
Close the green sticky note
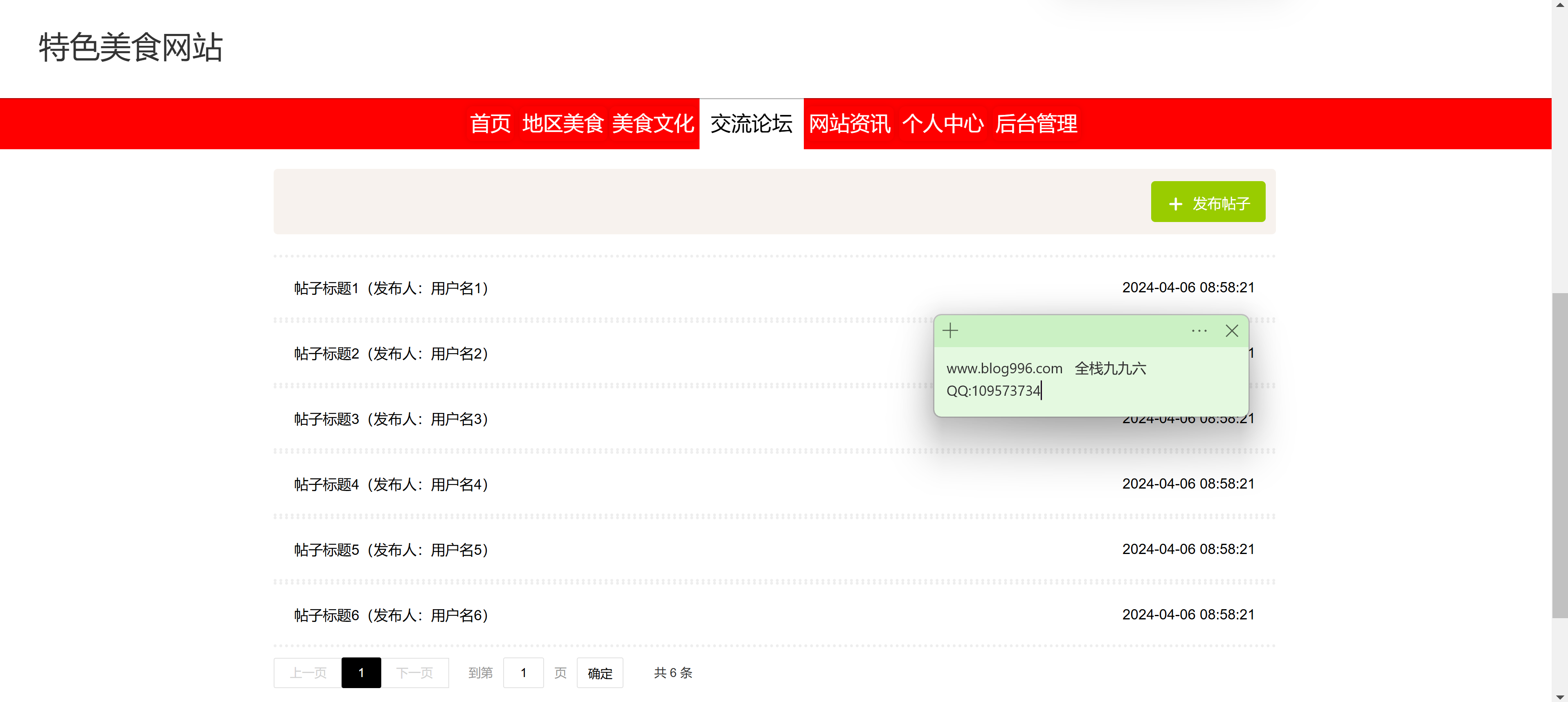pyautogui.click(x=1231, y=331)
